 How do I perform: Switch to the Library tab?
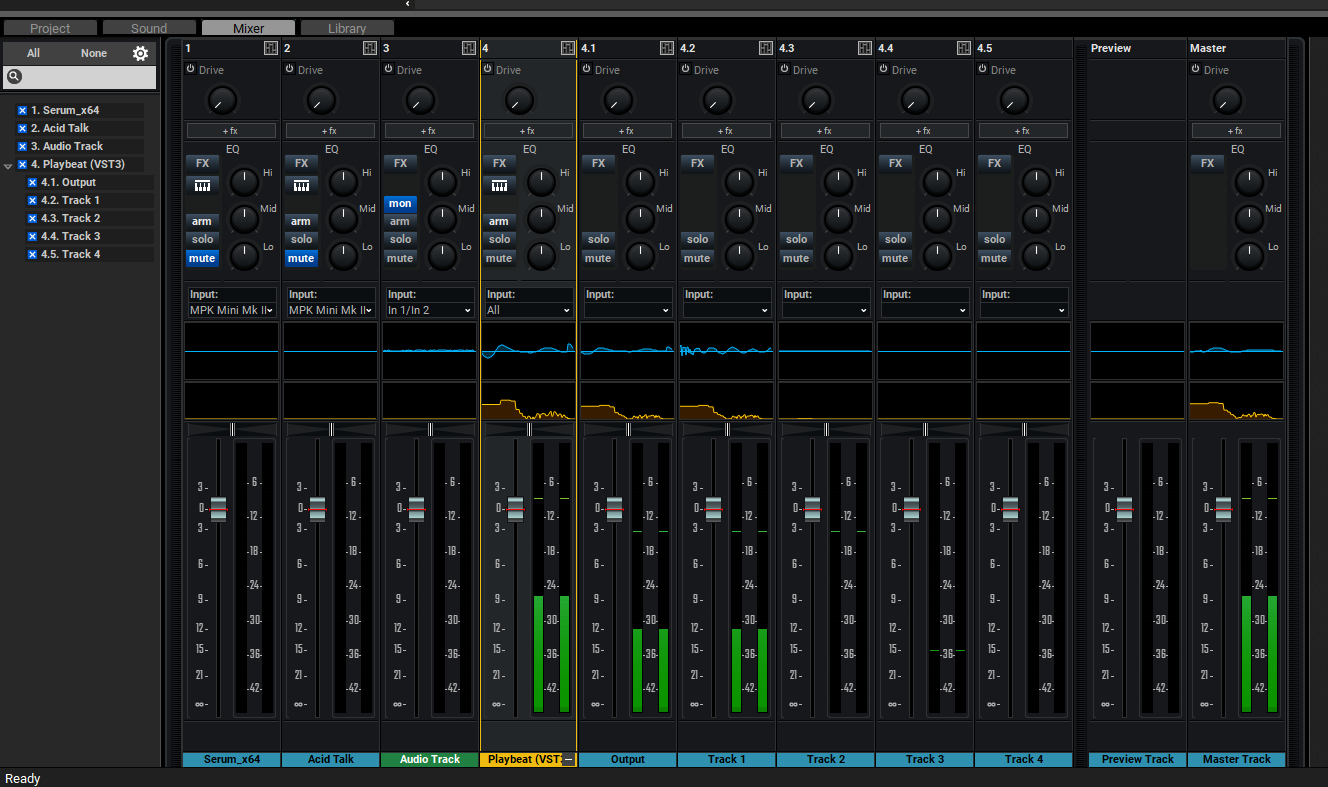click(x=347, y=28)
